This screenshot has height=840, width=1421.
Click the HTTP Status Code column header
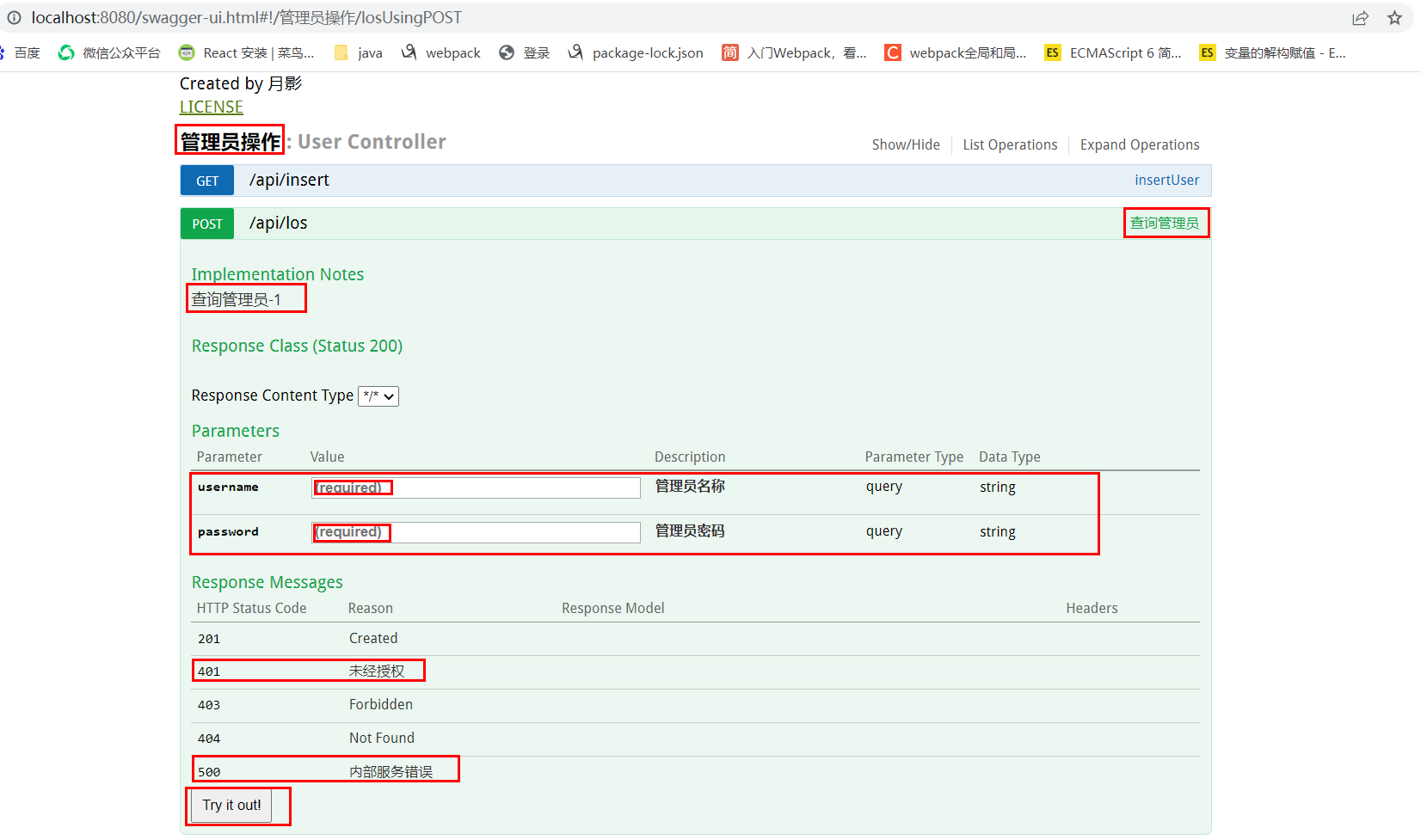pos(251,609)
